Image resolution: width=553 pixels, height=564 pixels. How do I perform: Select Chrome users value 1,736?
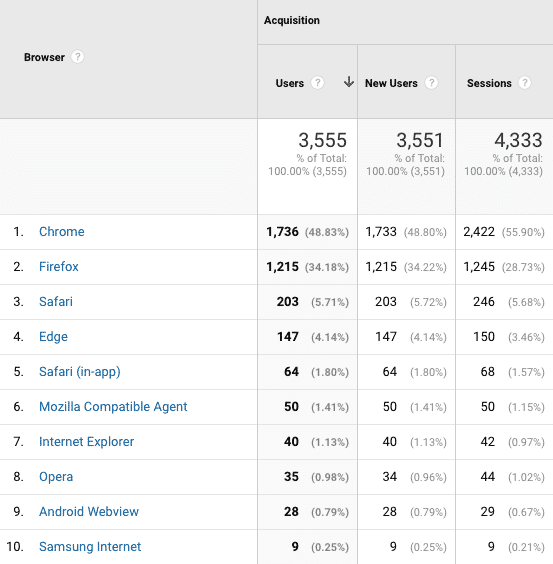pos(282,232)
